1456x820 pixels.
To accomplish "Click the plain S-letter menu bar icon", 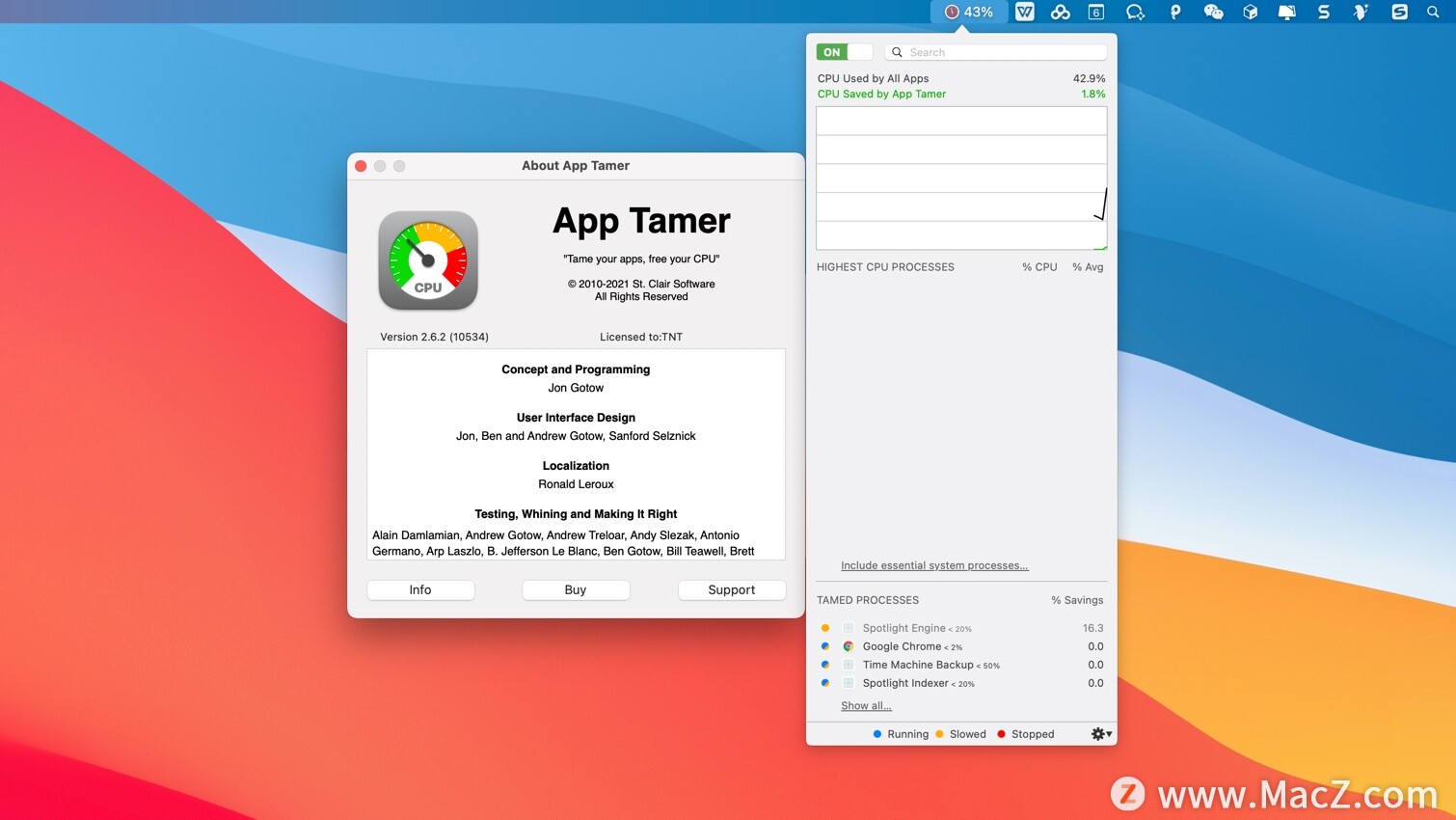I will click(1323, 12).
